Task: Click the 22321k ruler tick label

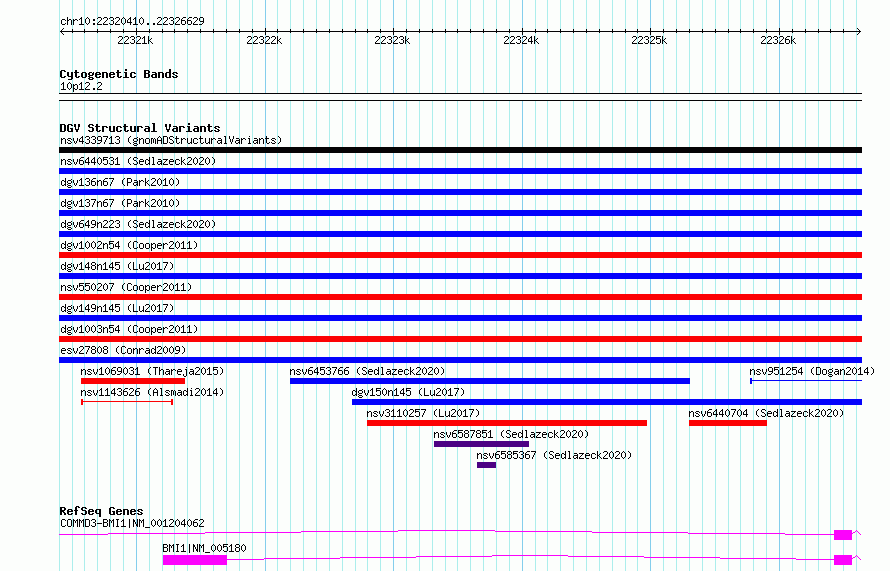Action: tap(135, 40)
